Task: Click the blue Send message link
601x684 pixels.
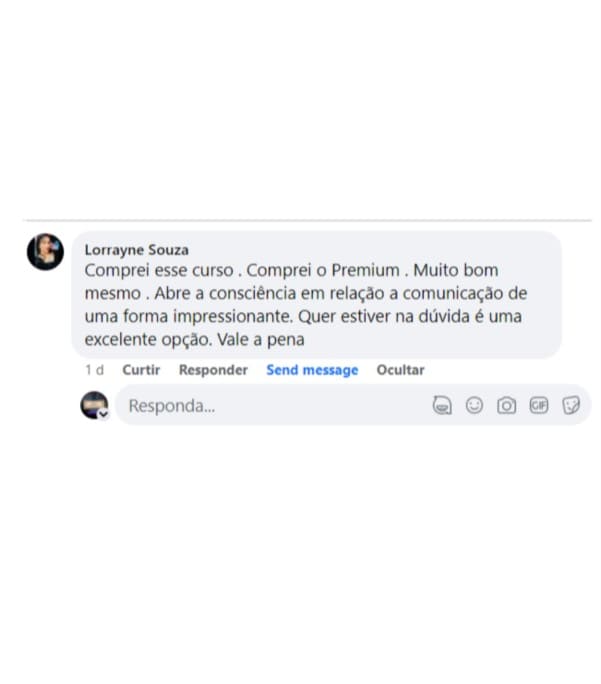Action: (x=312, y=370)
